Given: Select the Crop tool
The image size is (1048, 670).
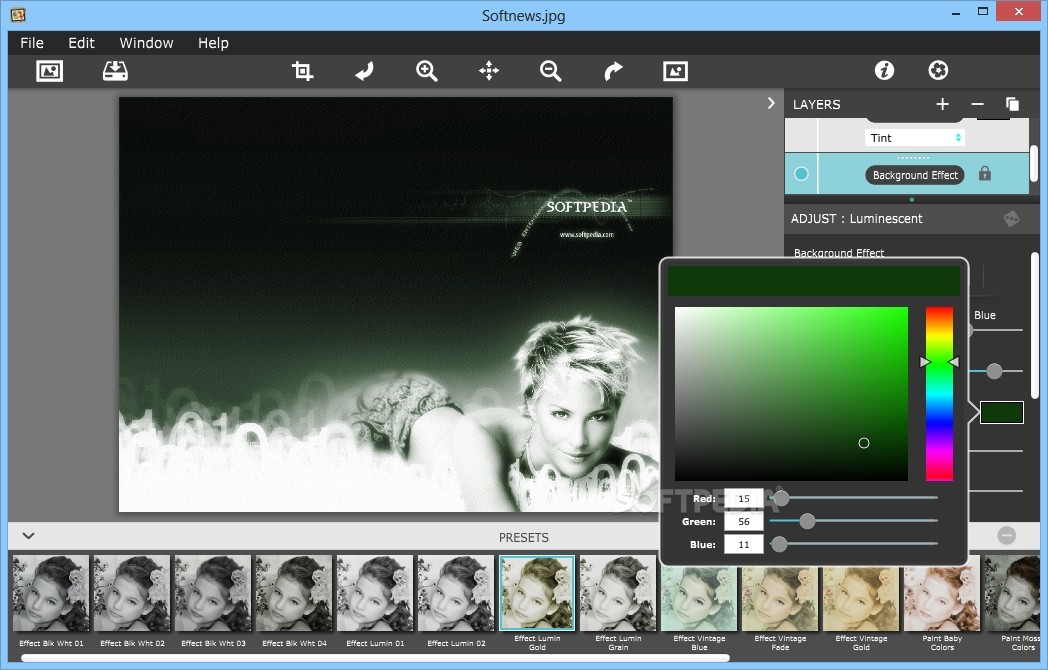Looking at the screenshot, I should [302, 71].
